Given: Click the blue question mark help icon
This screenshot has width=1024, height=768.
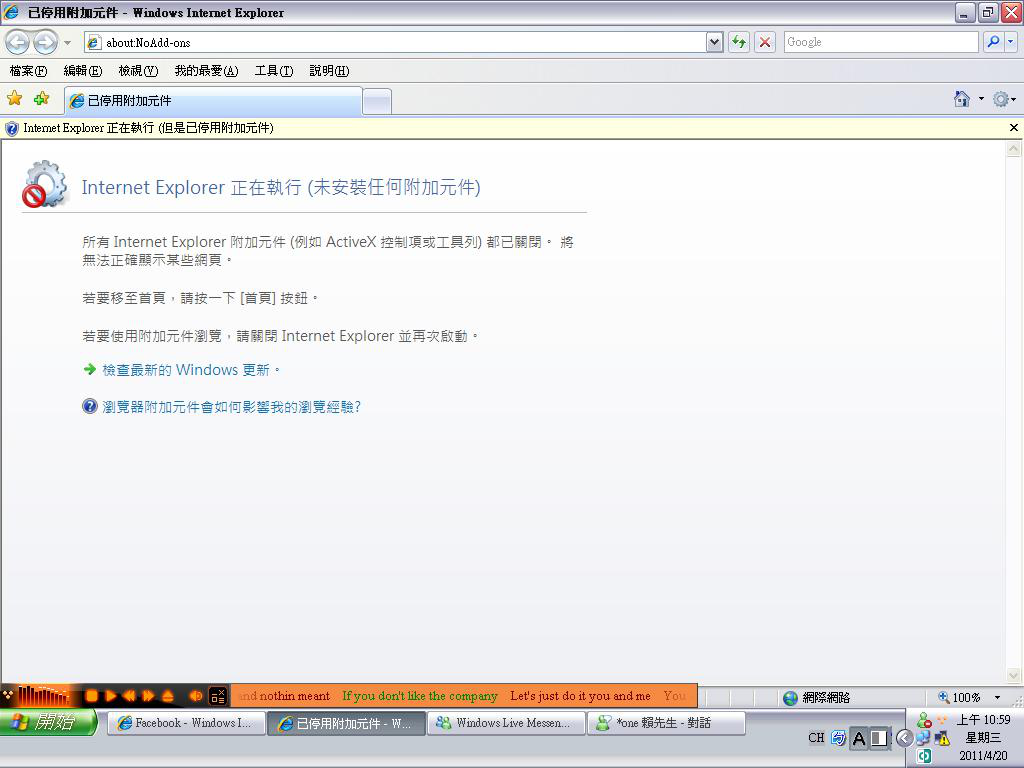Looking at the screenshot, I should tap(89, 406).
